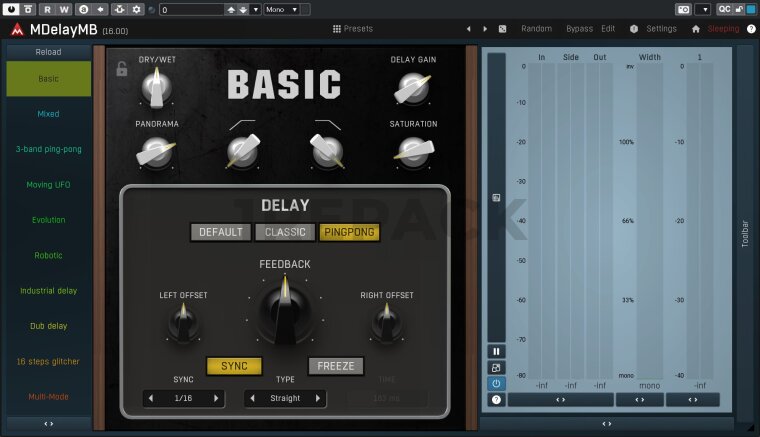Screen dimensions: 760x437
Task: Choose the Moving UFO preset
Action: click(48, 185)
